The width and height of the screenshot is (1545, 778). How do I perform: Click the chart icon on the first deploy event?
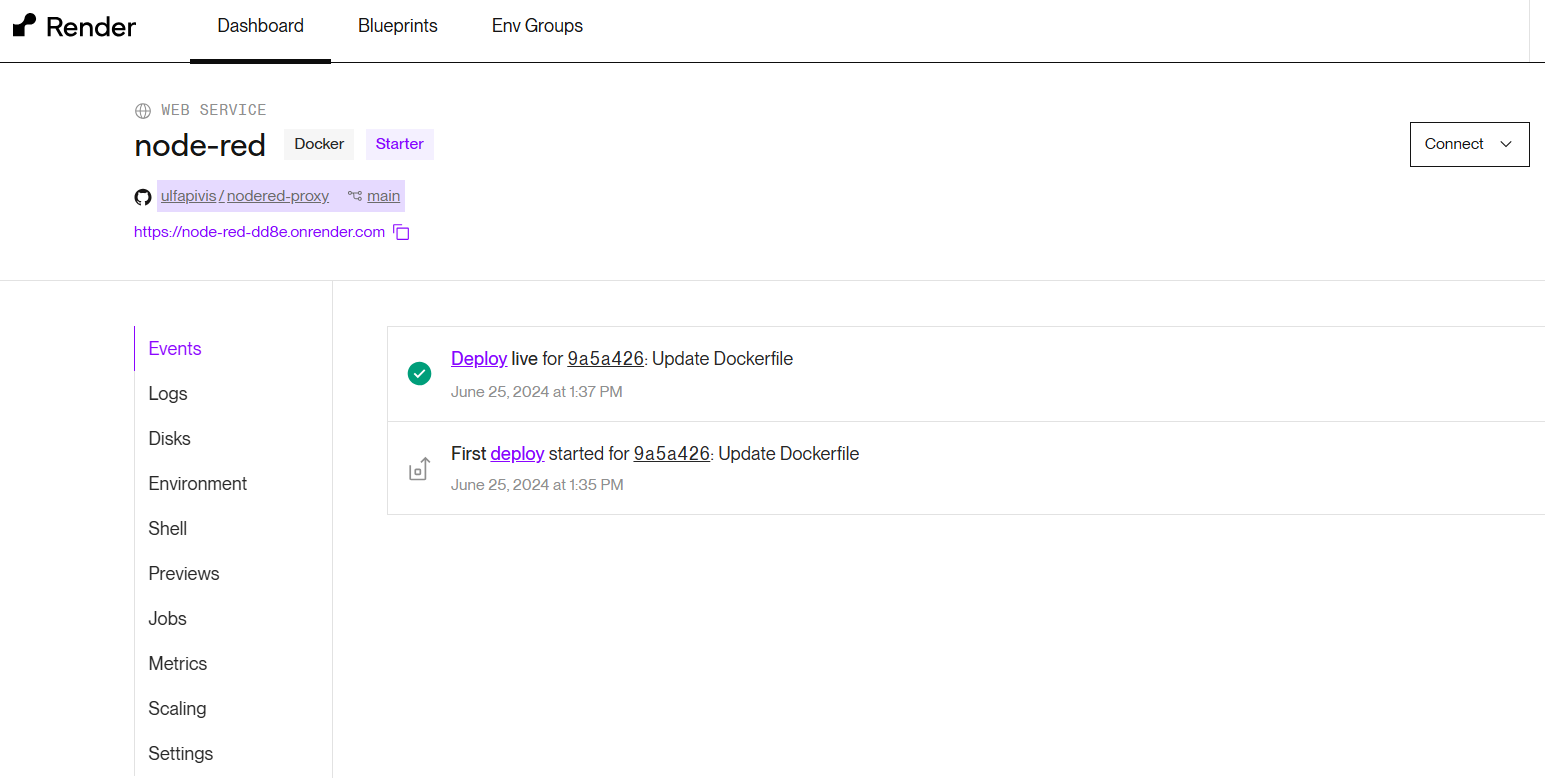click(419, 467)
